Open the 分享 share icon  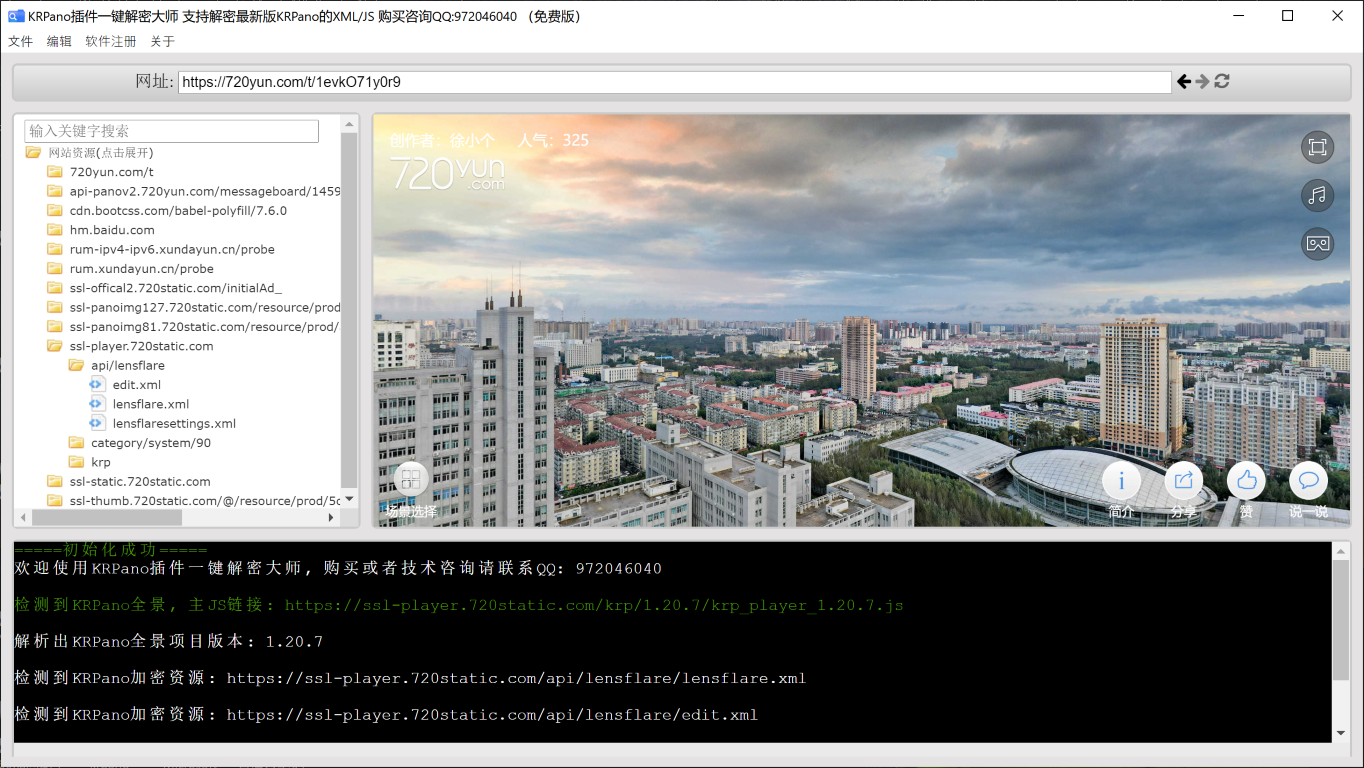pos(1184,480)
